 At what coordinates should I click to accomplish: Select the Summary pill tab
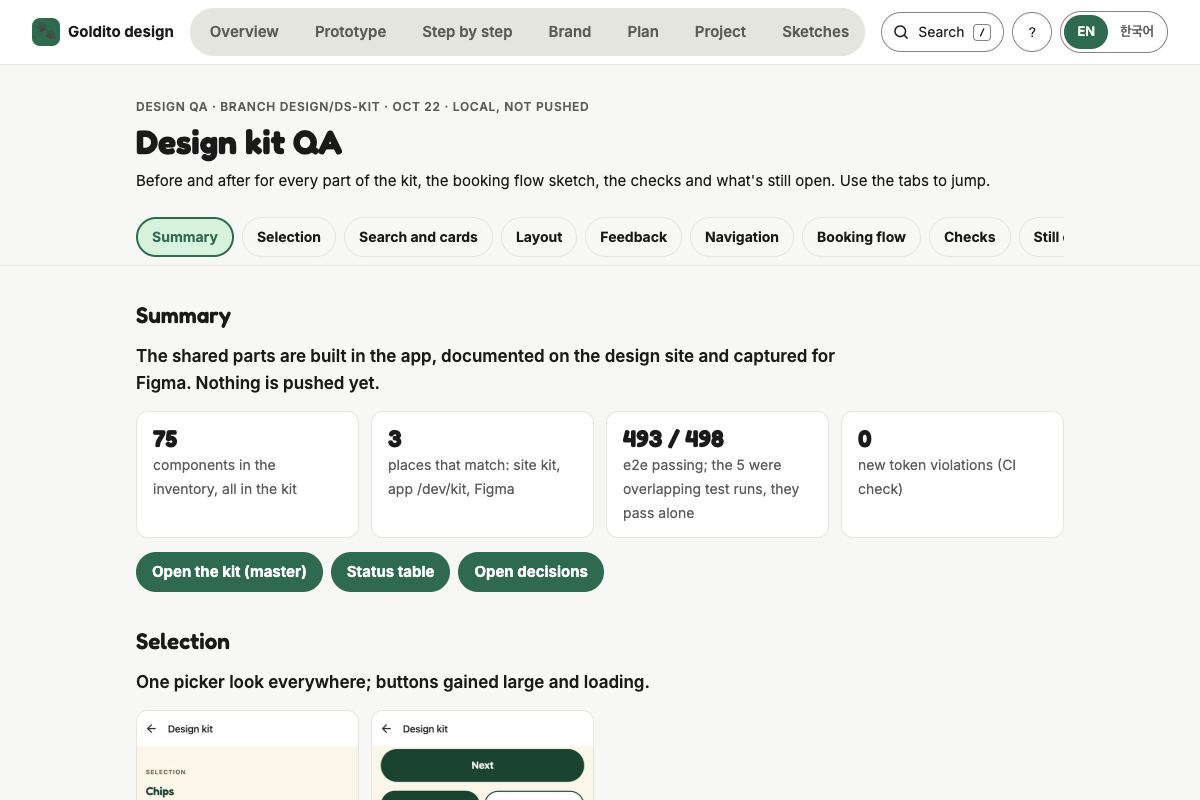185,237
